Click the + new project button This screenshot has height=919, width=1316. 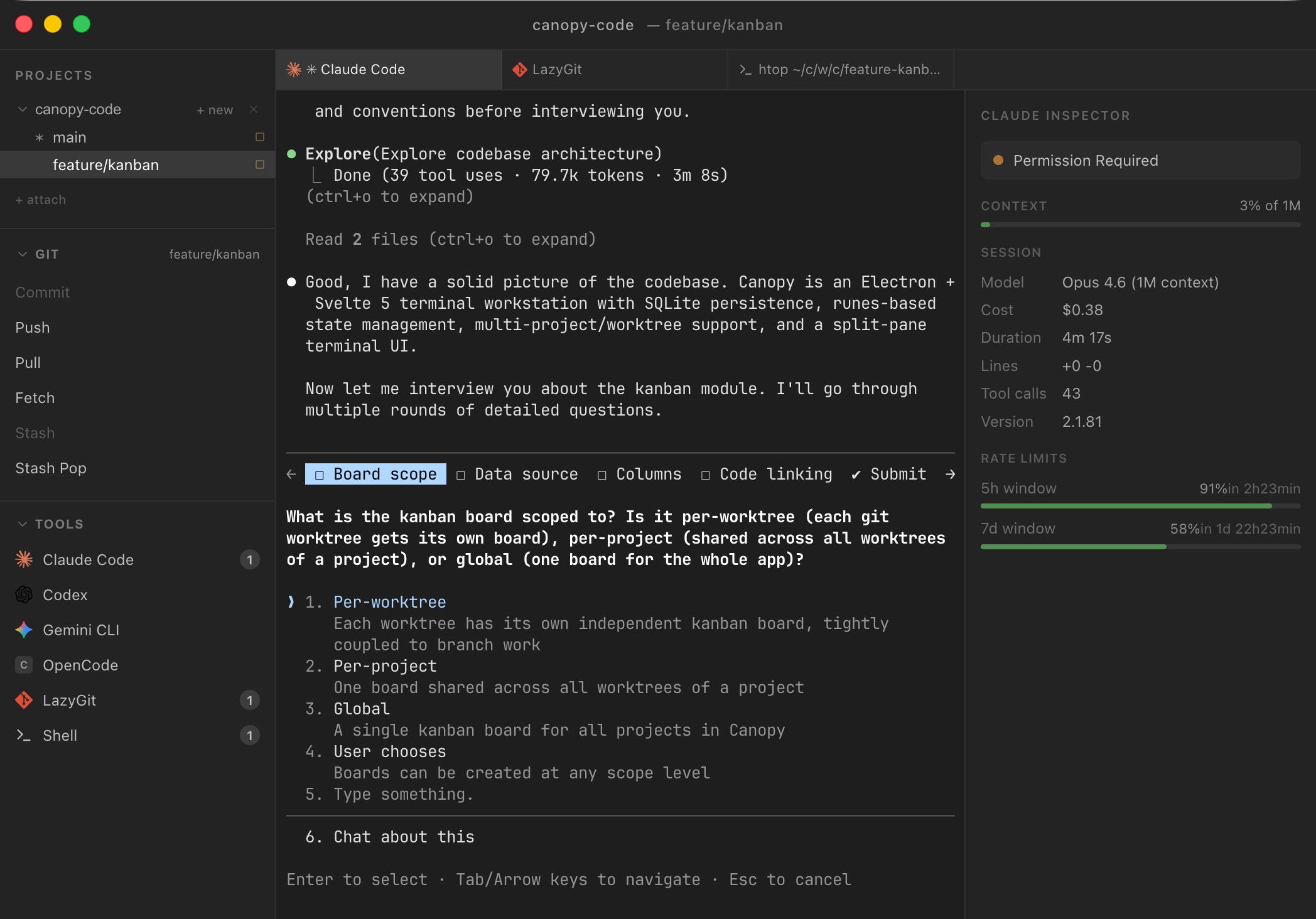point(214,109)
